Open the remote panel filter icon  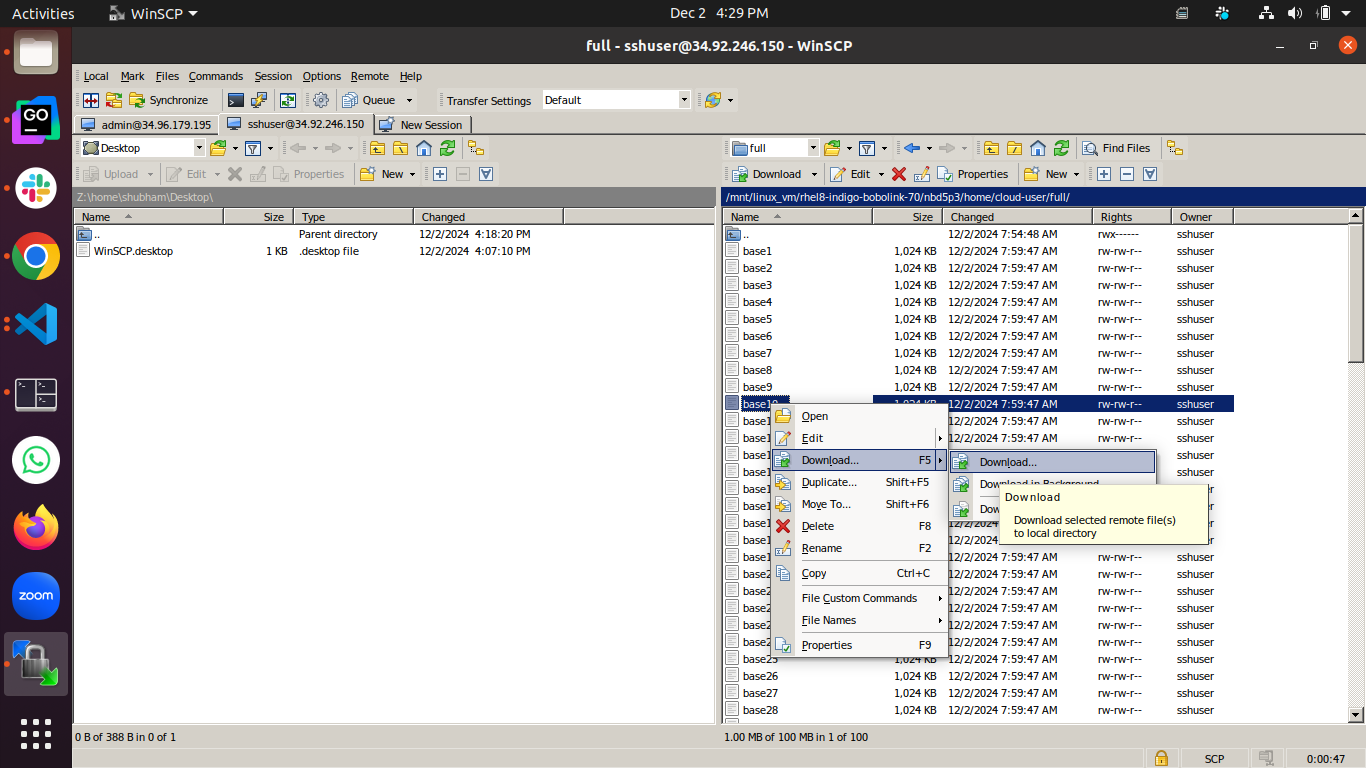(867, 148)
